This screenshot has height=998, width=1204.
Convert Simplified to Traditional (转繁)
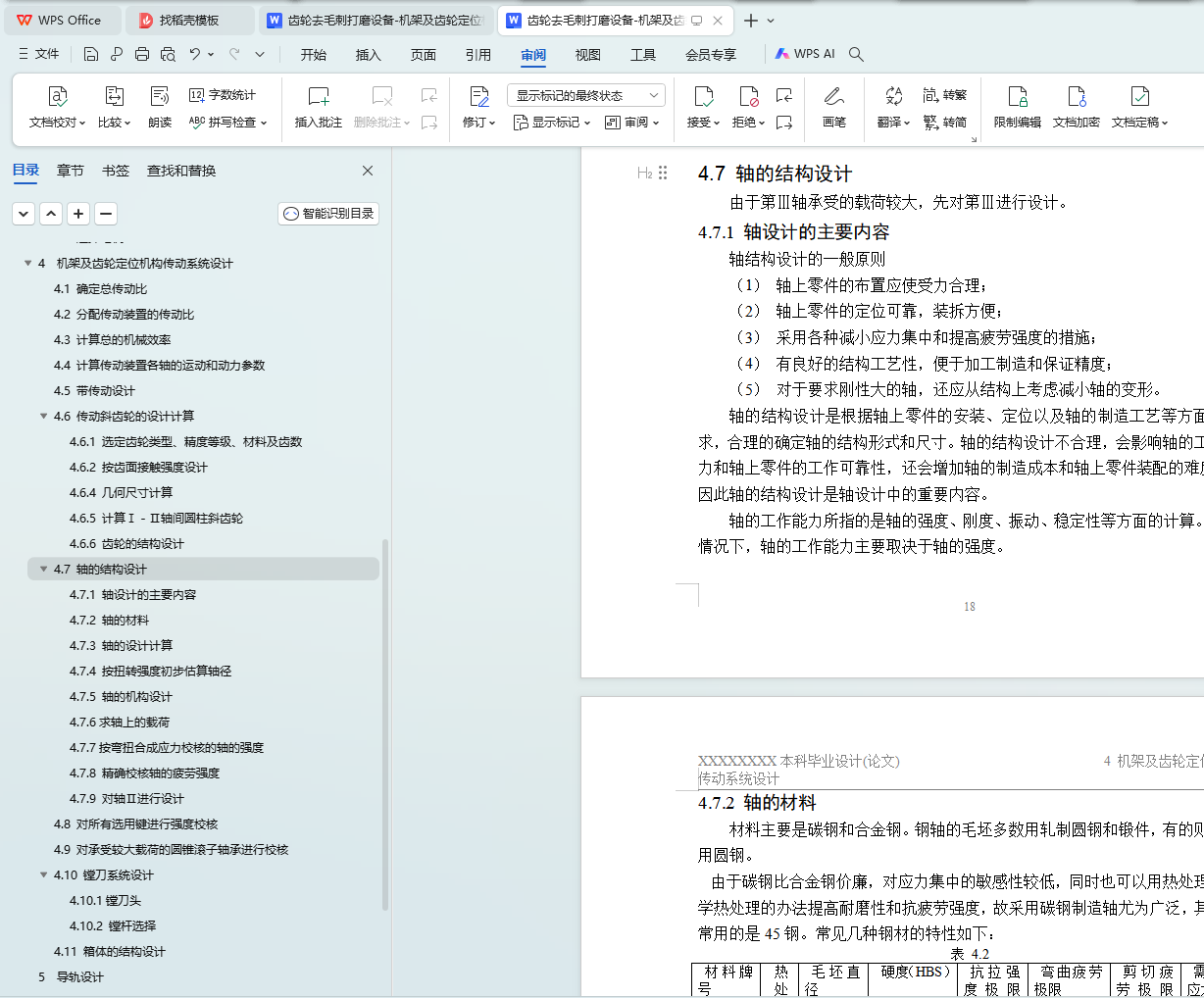click(945, 95)
